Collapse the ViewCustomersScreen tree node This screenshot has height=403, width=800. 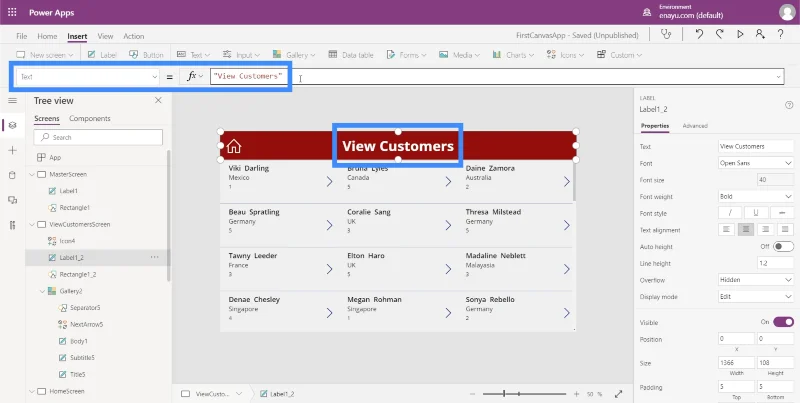tap(32, 224)
